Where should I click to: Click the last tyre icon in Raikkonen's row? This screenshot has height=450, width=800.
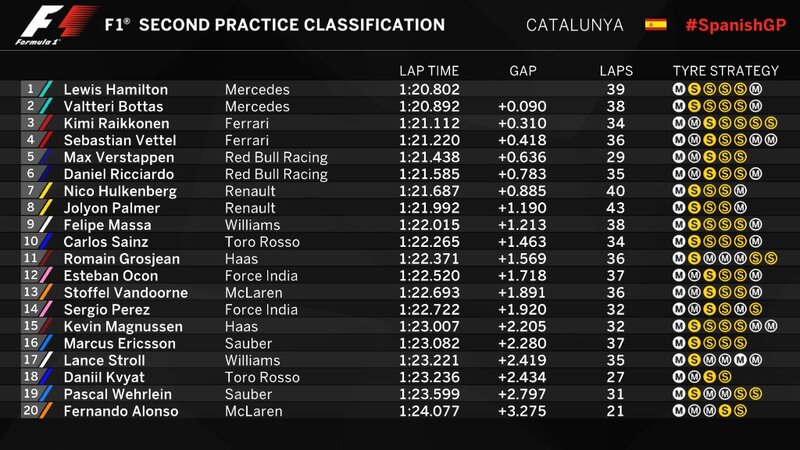tap(771, 121)
